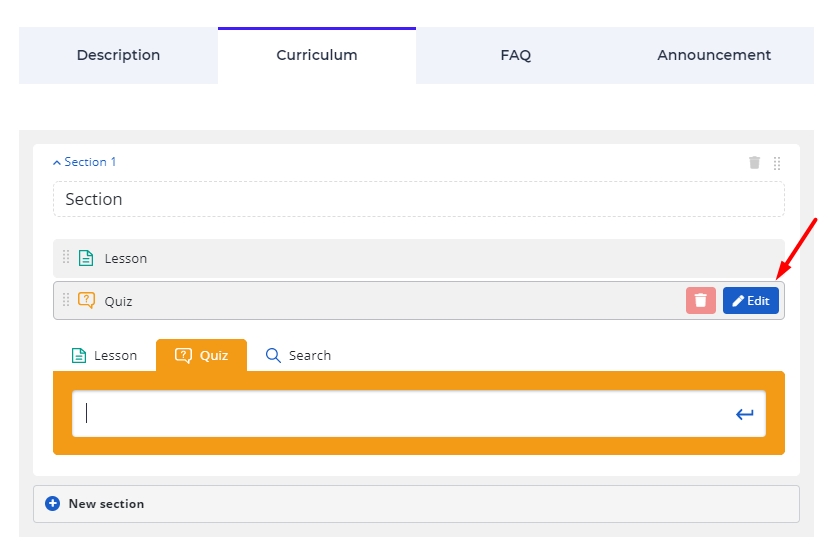Click the green Lesson document icon in list

(x=86, y=258)
